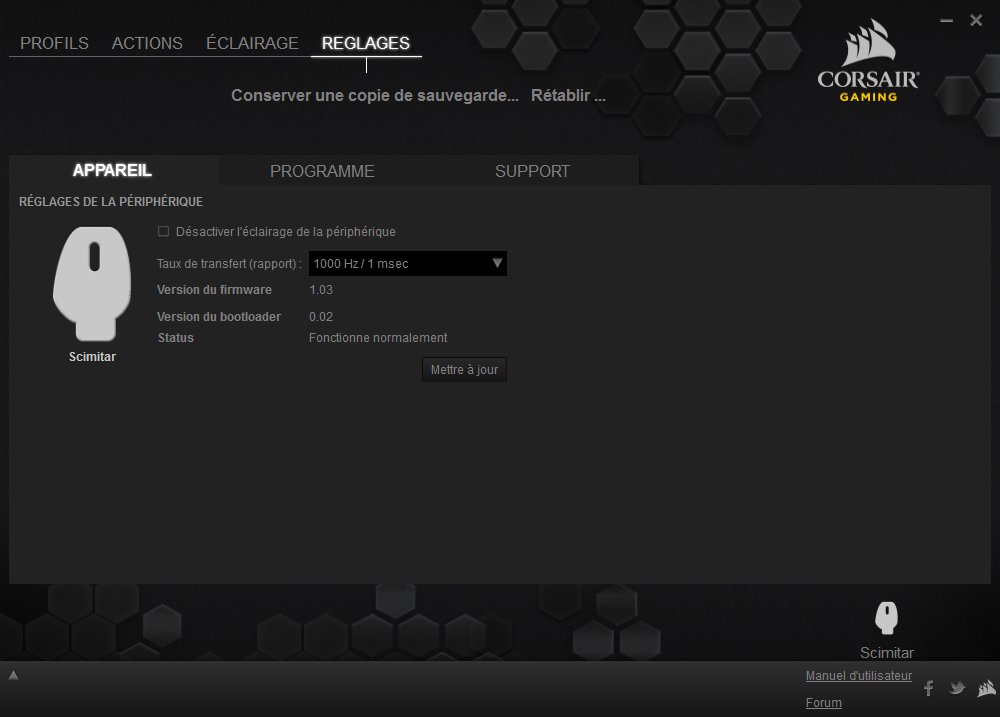Click the Version du bootloader label
This screenshot has width=1000, height=717.
pos(219,316)
